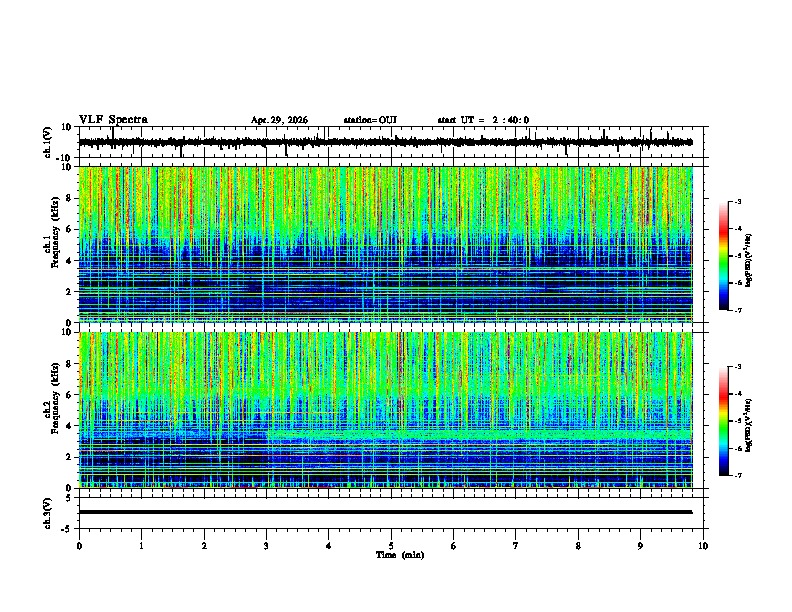Select the 3 minute tick on time axis
The height and width of the screenshot is (612, 792).
266,546
